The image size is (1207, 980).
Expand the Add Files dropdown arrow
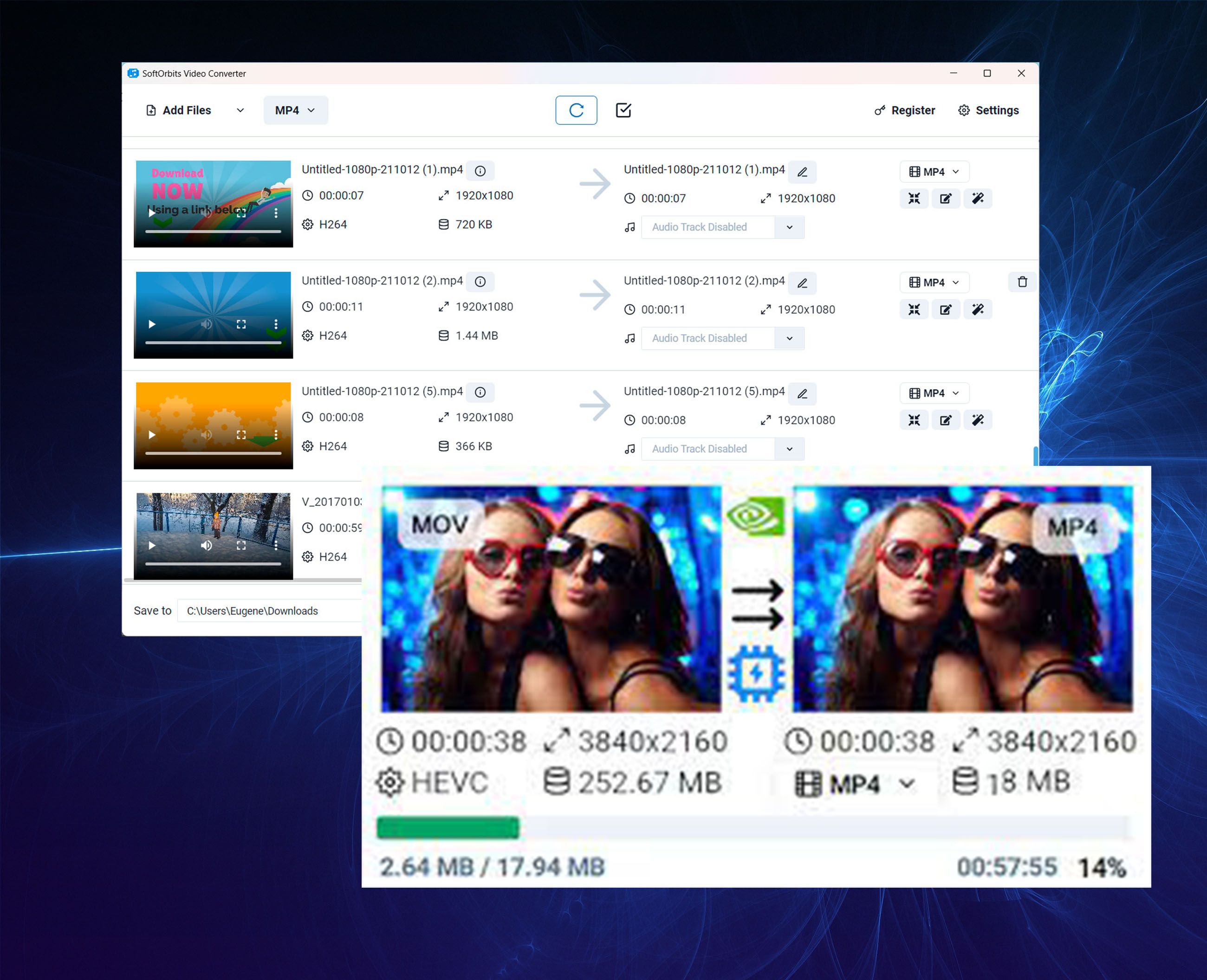[238, 110]
